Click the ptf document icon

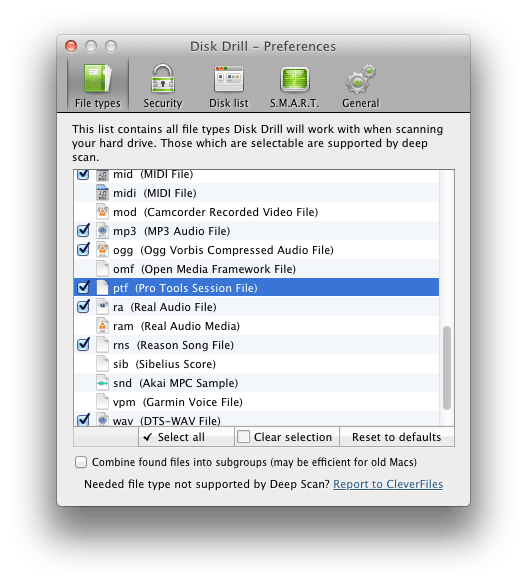click(x=102, y=288)
